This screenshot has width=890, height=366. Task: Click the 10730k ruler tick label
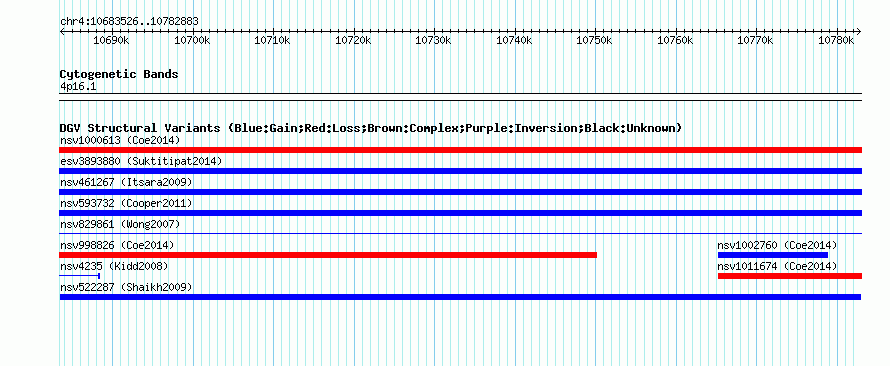434,41
